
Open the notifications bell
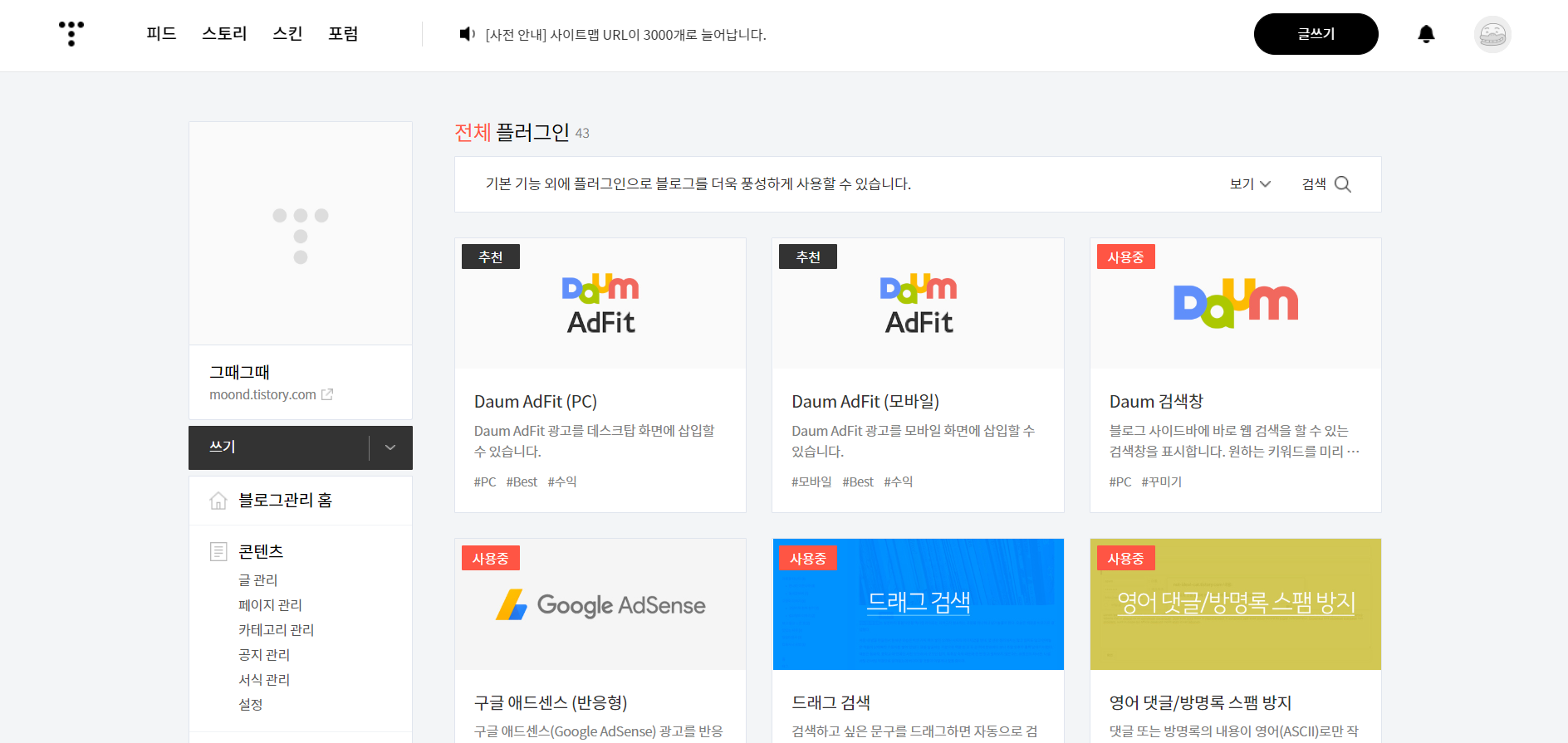[x=1426, y=34]
